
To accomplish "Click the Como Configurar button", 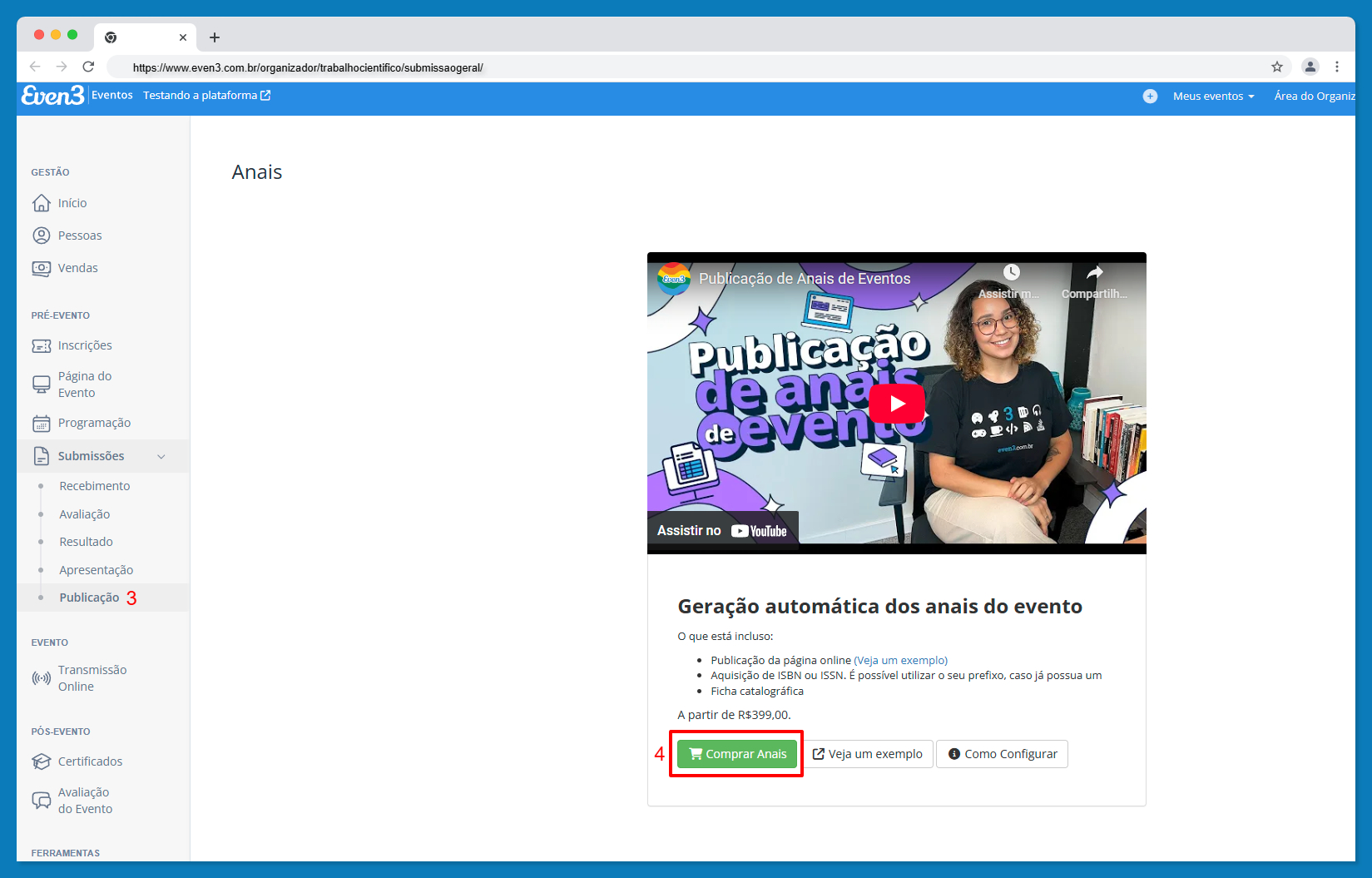I will point(1003,754).
